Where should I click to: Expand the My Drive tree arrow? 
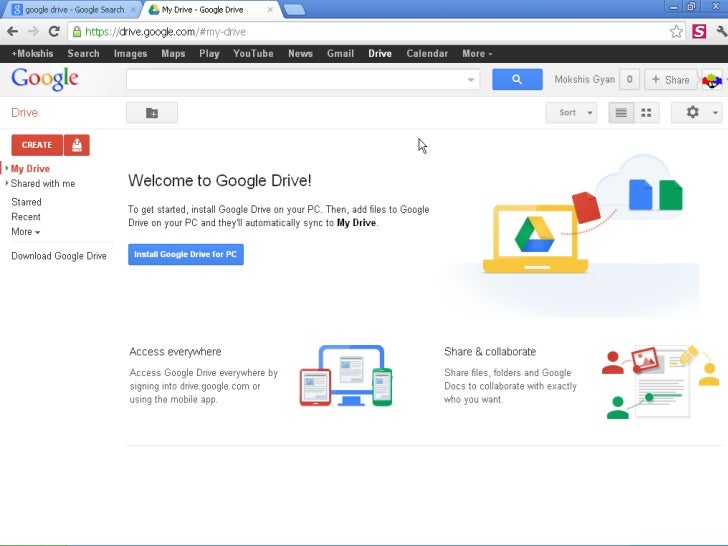6,168
